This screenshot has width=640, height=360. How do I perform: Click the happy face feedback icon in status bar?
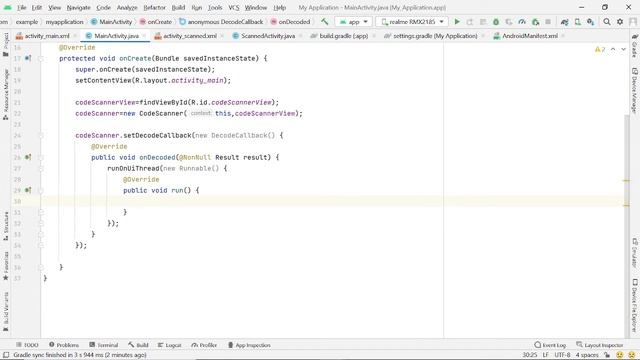620,355
